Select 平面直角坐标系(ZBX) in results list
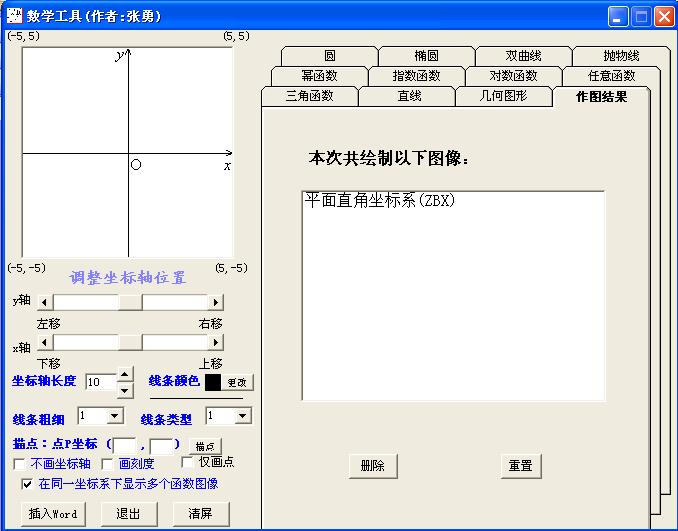 pos(379,200)
